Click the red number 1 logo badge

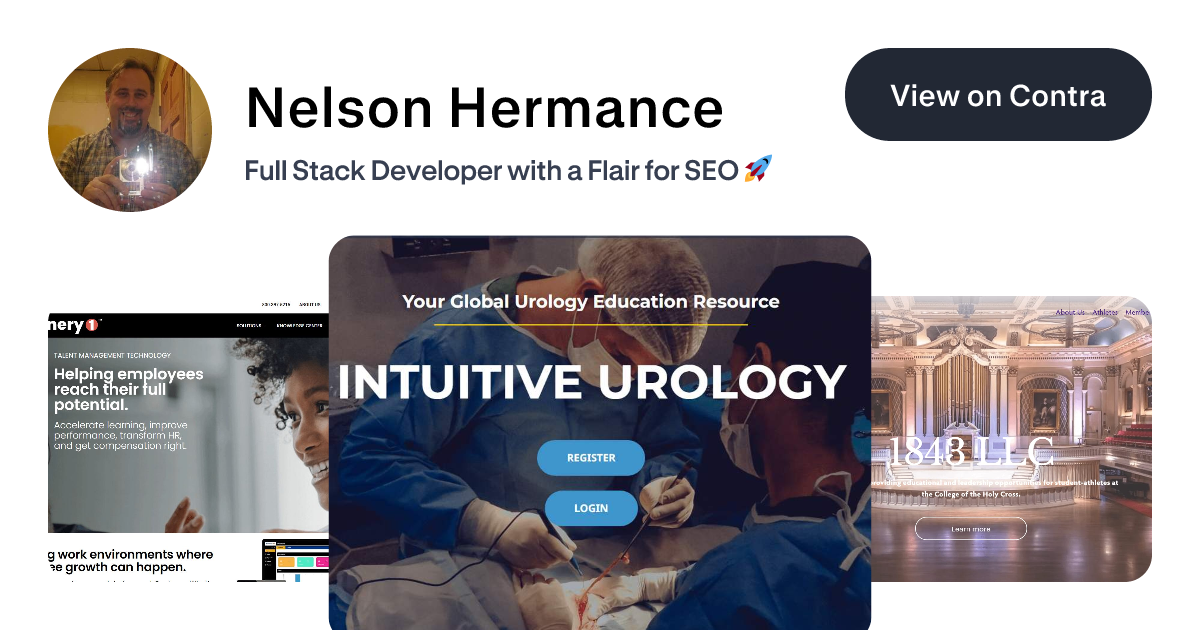coord(92,325)
